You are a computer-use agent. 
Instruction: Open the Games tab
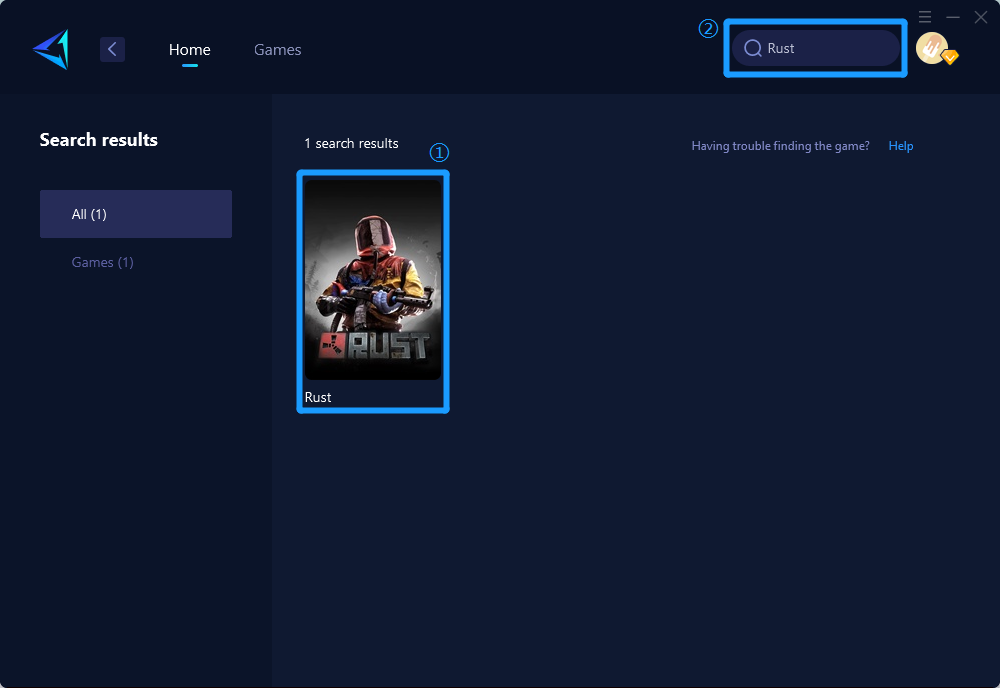click(x=277, y=49)
